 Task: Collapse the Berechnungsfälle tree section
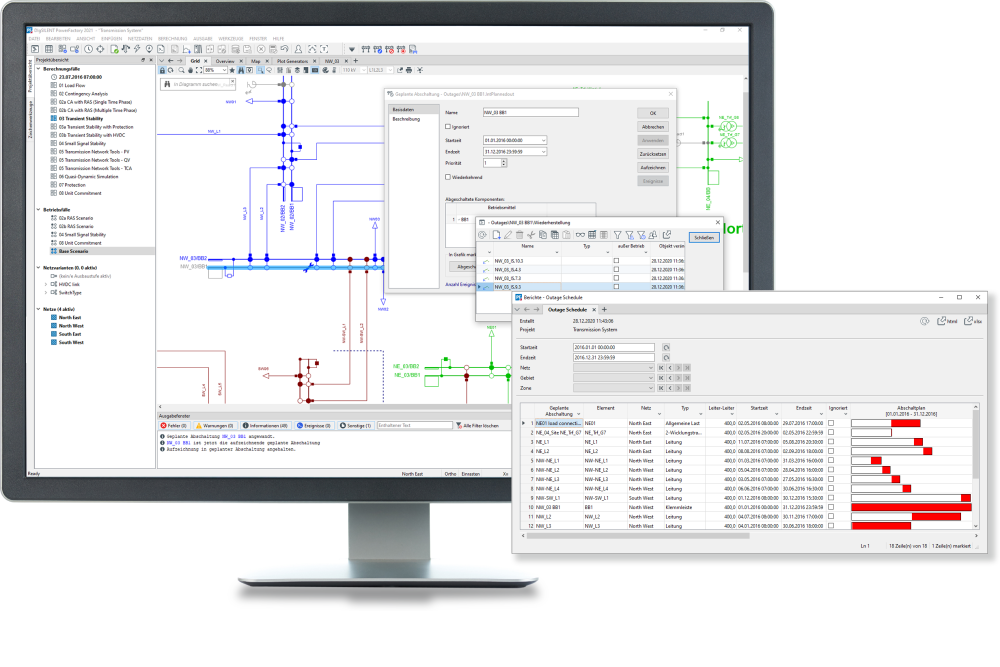click(x=38, y=69)
